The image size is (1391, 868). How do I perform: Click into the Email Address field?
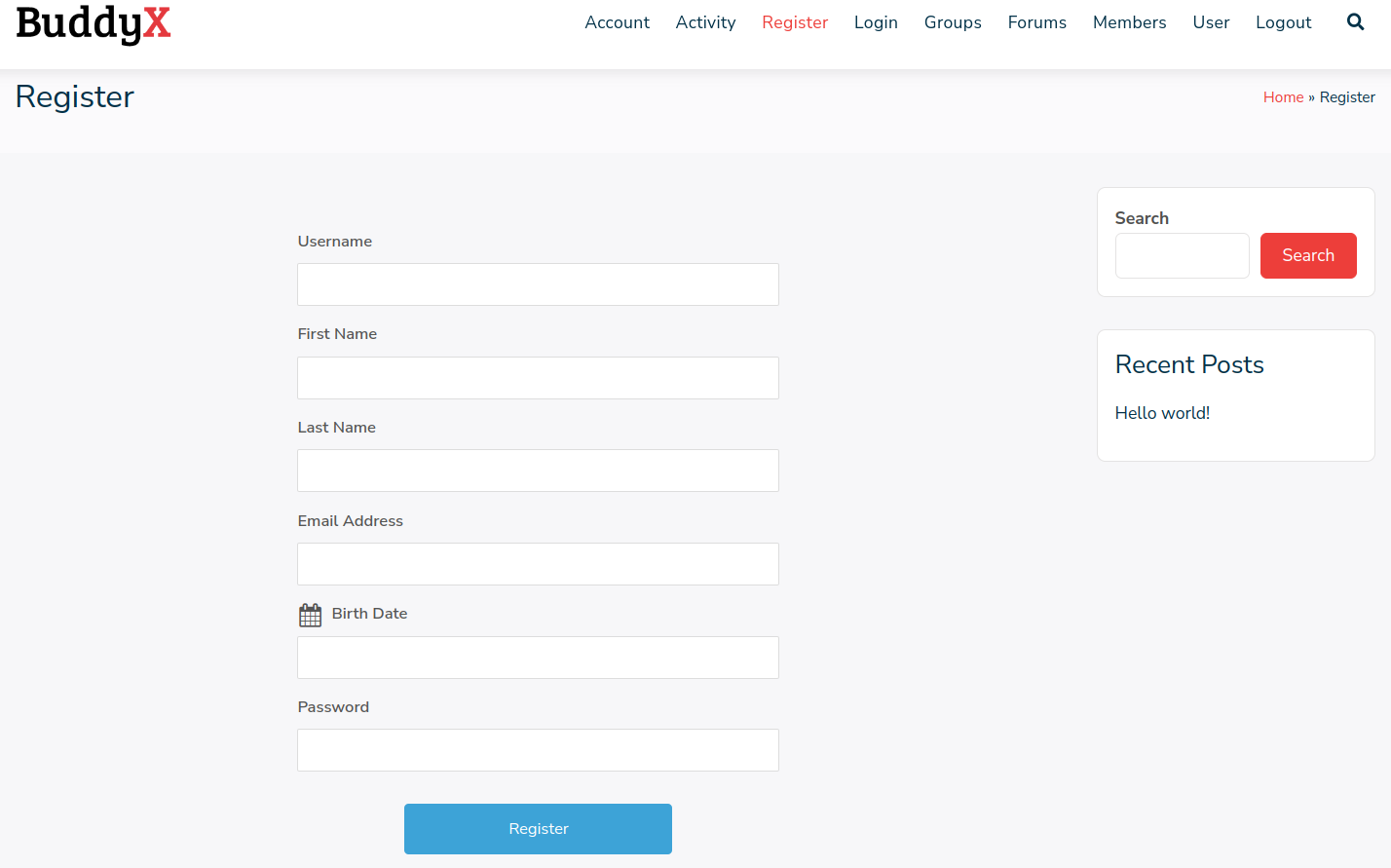click(538, 564)
